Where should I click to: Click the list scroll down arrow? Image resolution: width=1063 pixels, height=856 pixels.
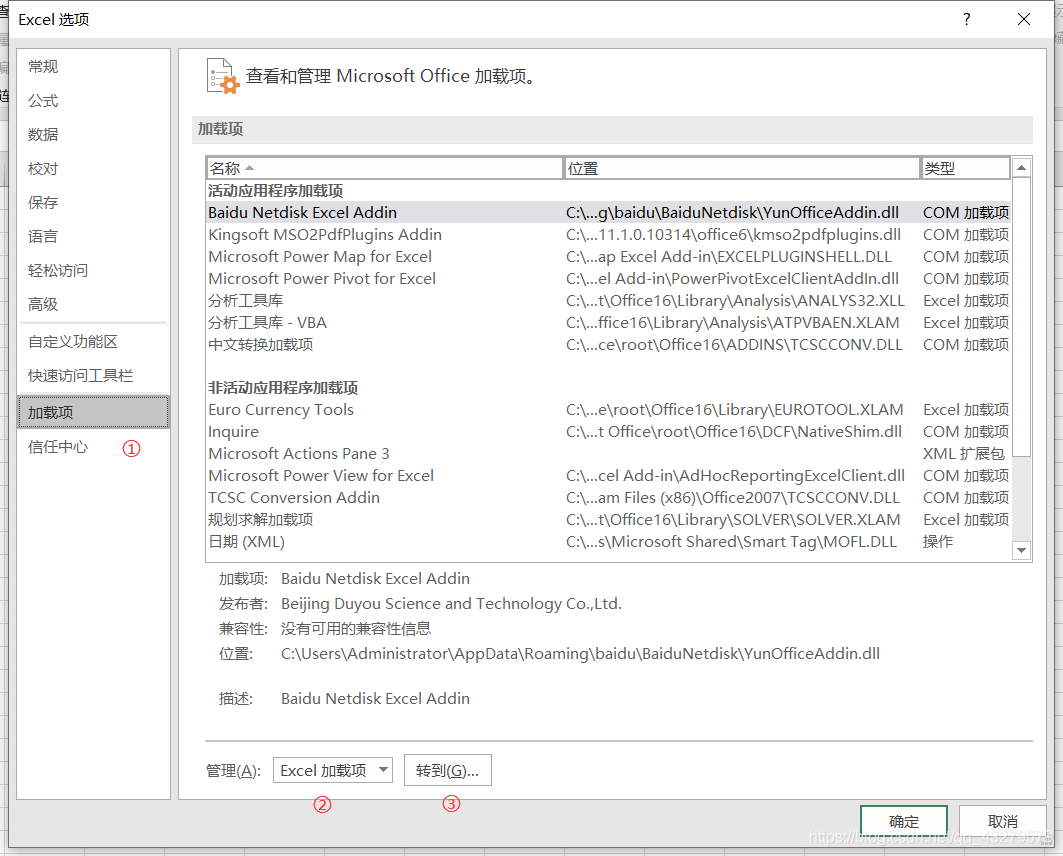click(x=1021, y=550)
